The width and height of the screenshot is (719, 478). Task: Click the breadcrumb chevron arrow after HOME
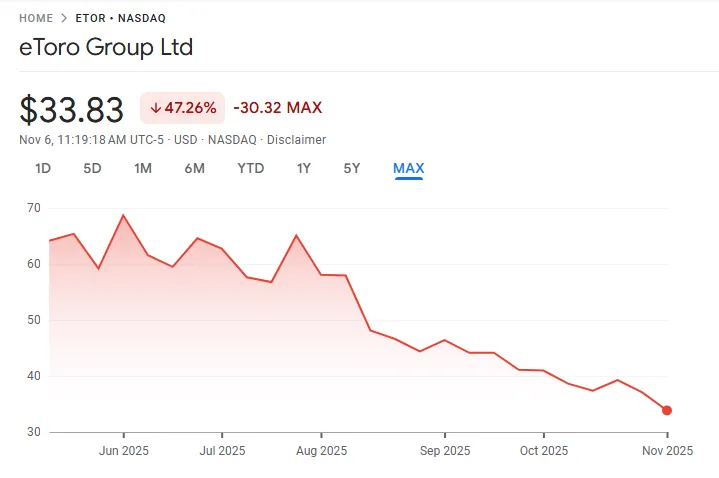point(64,18)
